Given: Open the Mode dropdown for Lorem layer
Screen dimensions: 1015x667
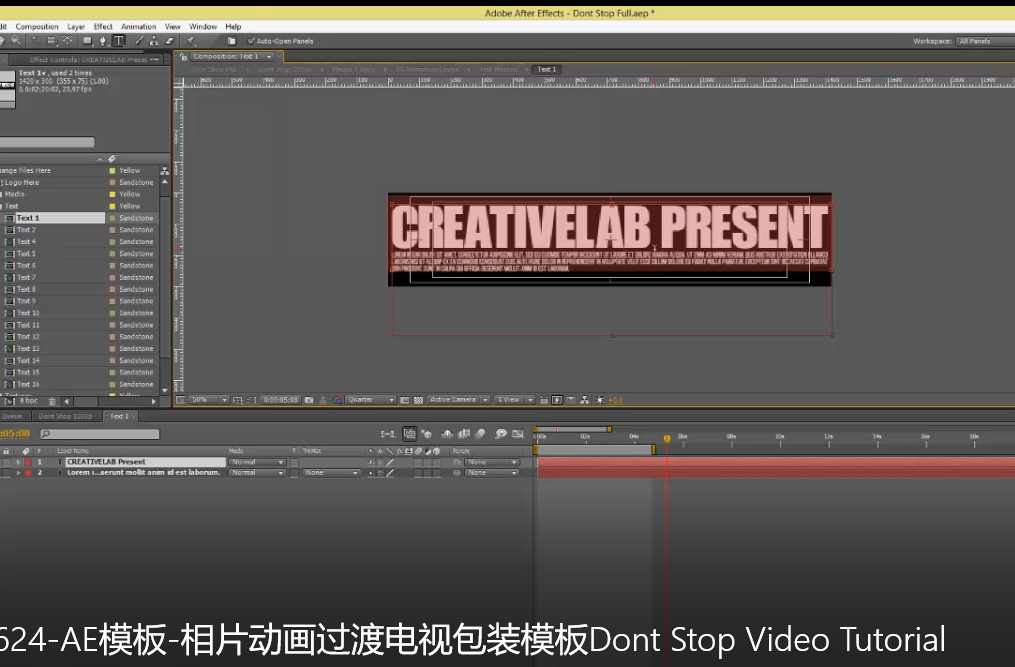Looking at the screenshot, I should (x=257, y=473).
